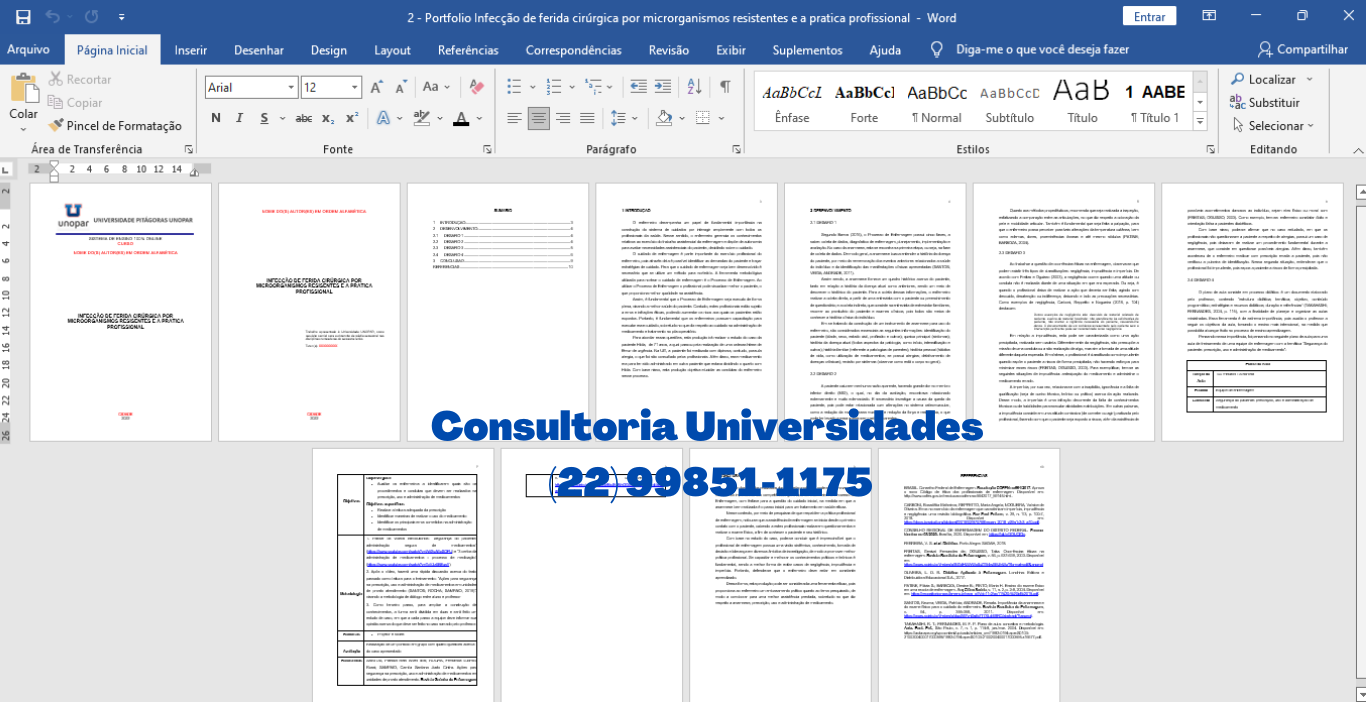Screen dimensions: 1366x702
Task: Toggle show paragraph marks (¶)
Action: (x=725, y=87)
